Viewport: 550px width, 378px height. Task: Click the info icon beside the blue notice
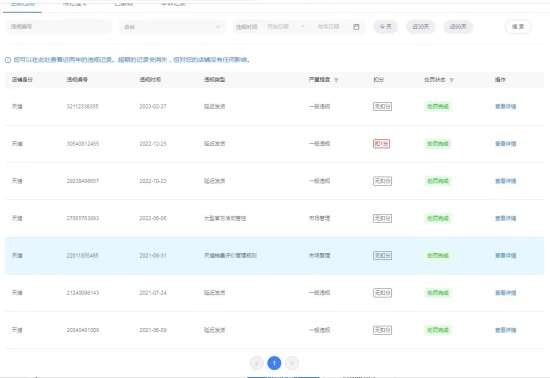[8, 60]
